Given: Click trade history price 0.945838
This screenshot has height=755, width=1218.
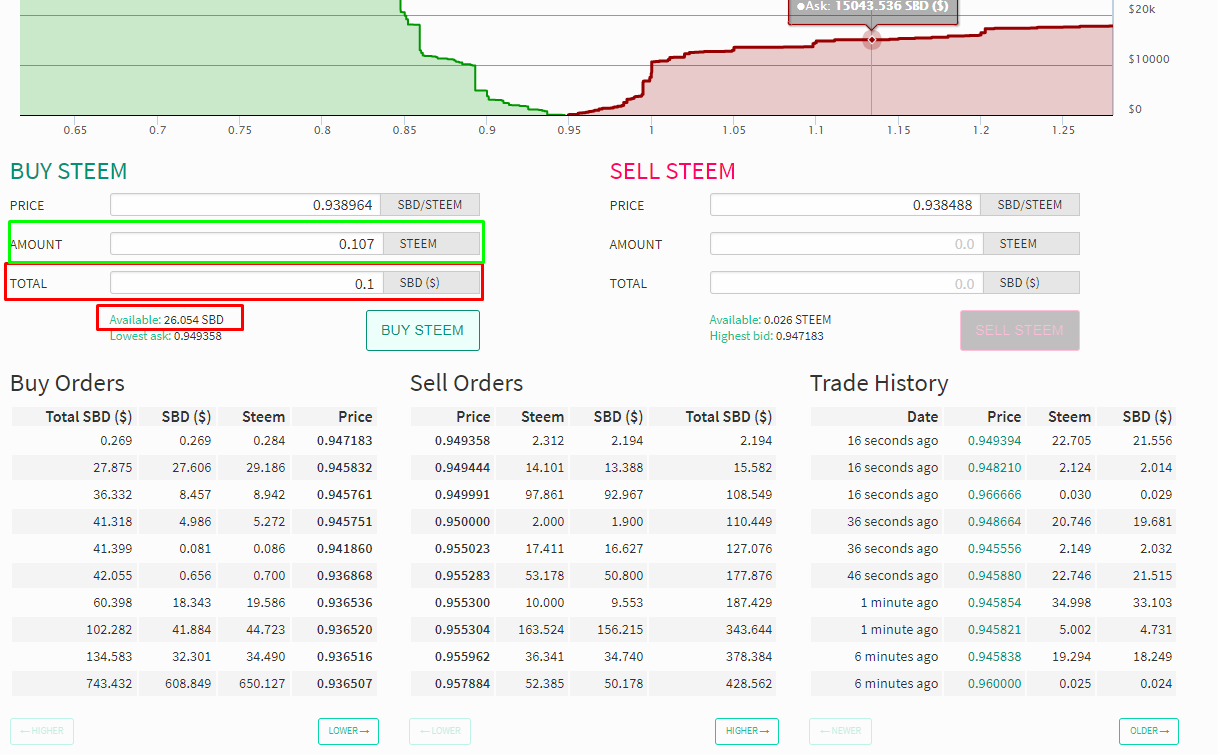Looking at the screenshot, I should click(994, 656).
